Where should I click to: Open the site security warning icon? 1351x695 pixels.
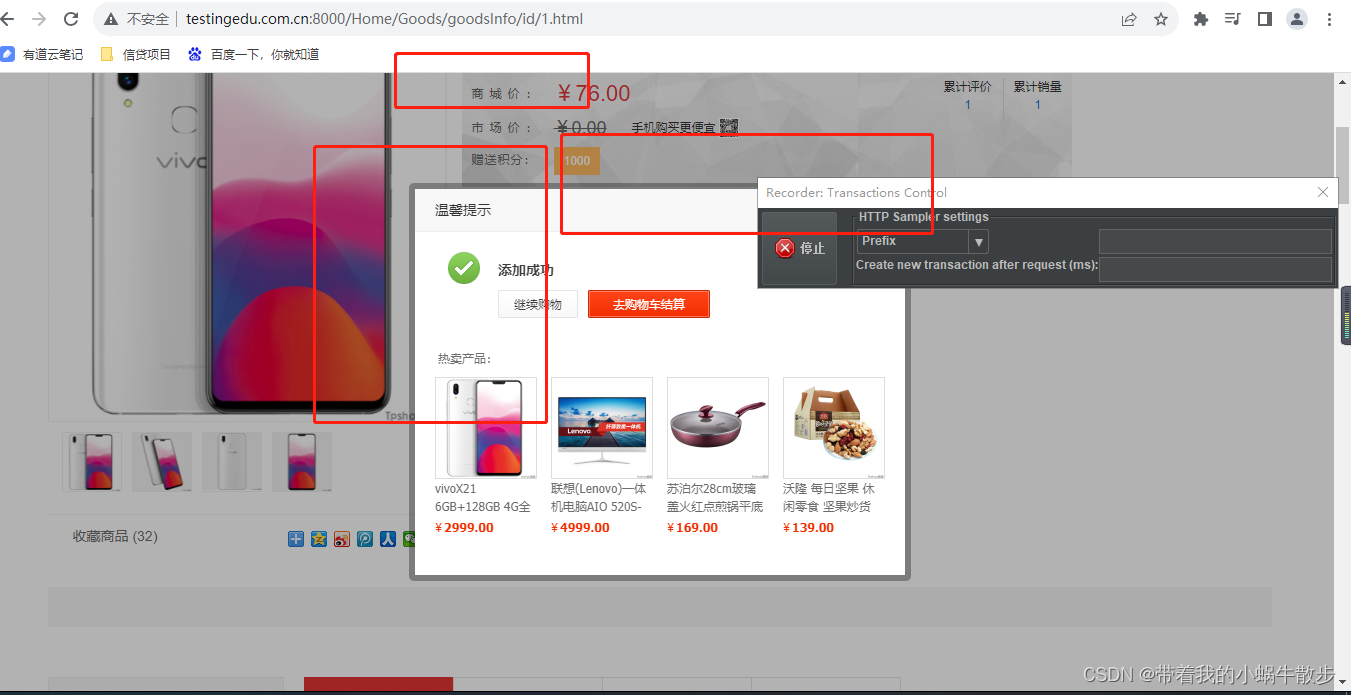[x=111, y=19]
